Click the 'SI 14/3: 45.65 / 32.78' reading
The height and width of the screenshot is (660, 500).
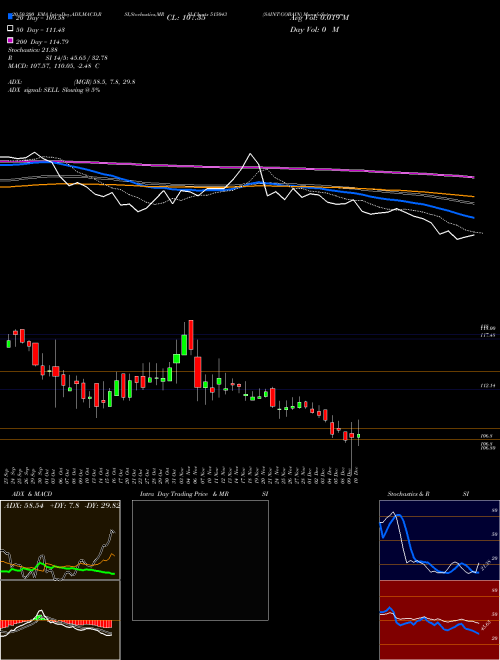click(77, 58)
